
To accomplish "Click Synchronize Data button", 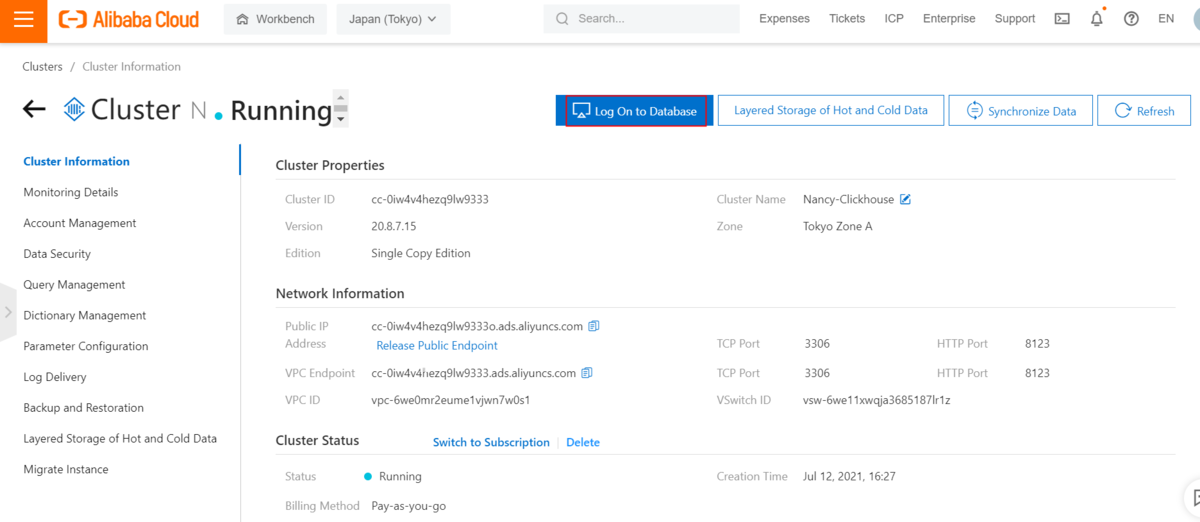I will [1022, 111].
